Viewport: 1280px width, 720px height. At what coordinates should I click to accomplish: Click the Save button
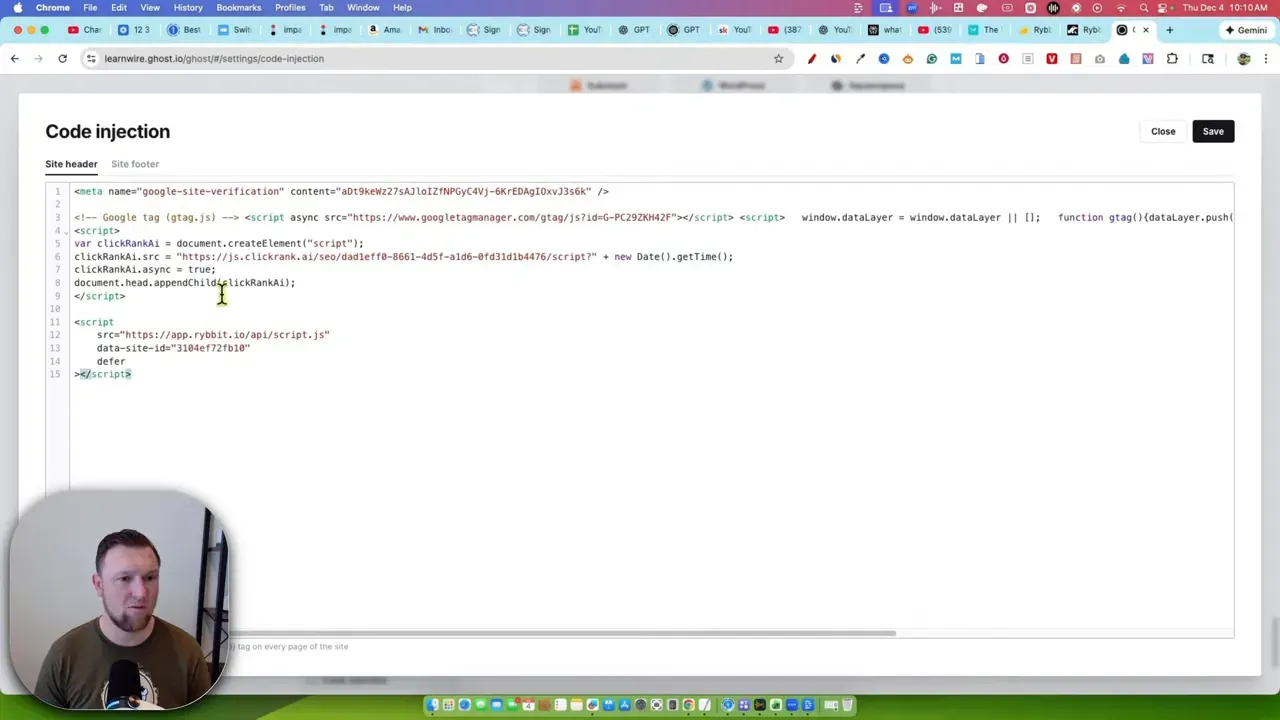tap(1213, 131)
